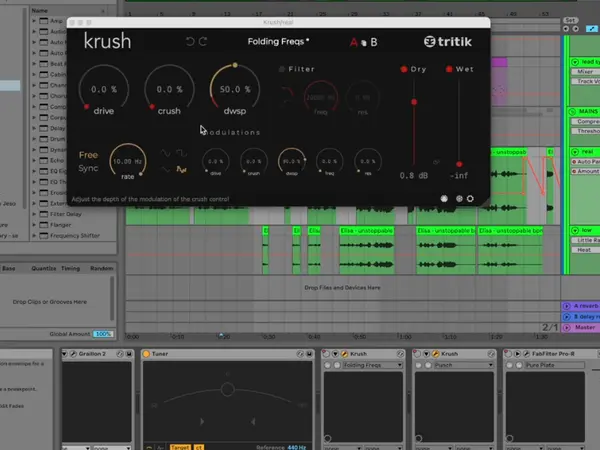Select Free LFO rate mode
The height and width of the screenshot is (450, 600).
[x=88, y=155]
